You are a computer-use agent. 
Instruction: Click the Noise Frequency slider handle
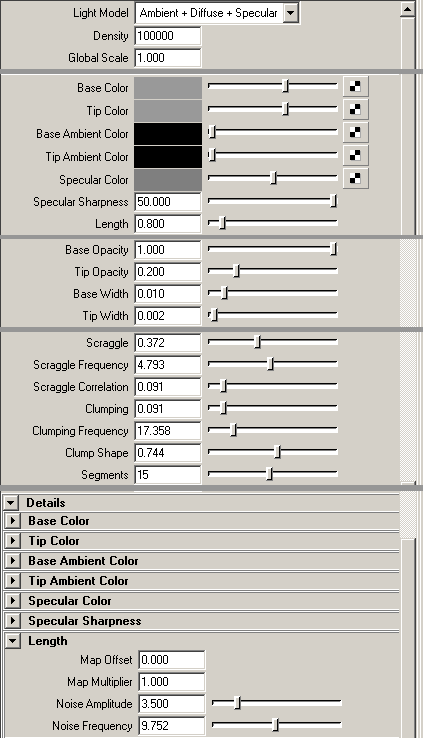[x=276, y=725]
